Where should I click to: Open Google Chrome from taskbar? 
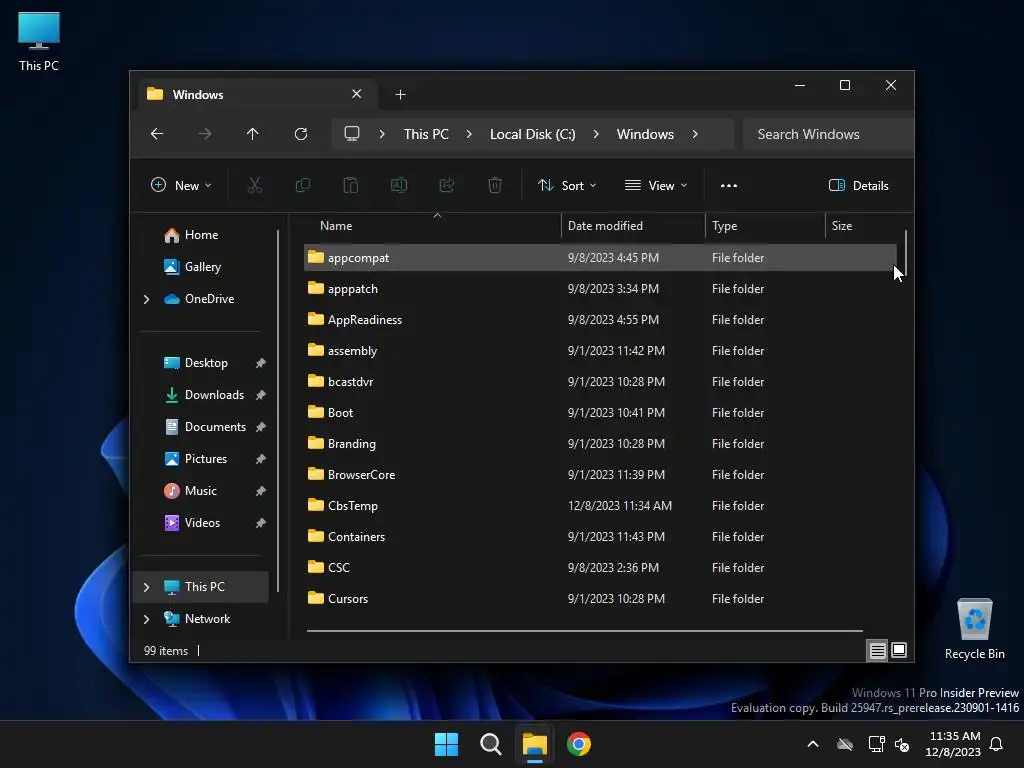tap(579, 744)
